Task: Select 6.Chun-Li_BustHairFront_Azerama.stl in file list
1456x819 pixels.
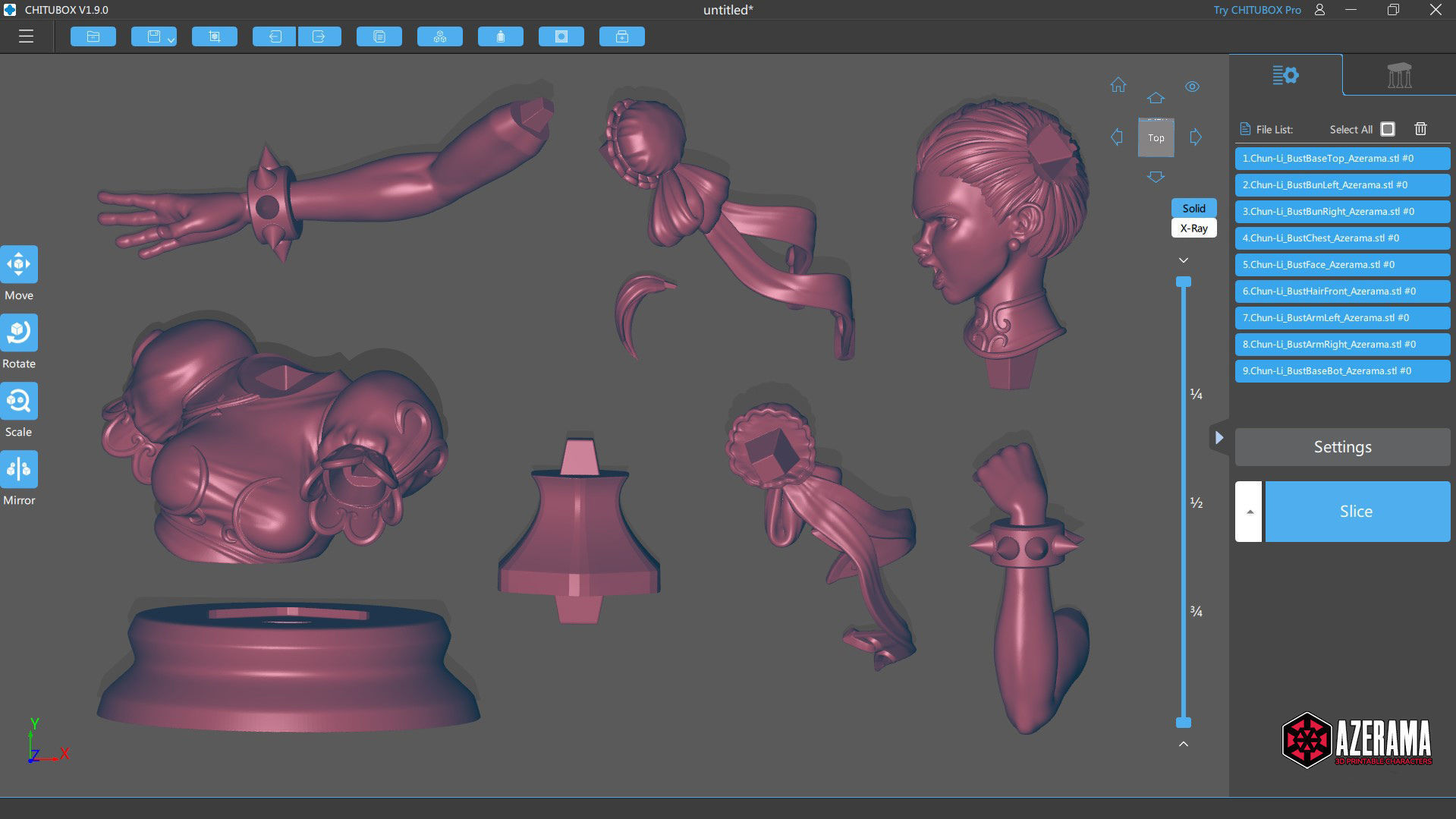Action: click(1342, 291)
